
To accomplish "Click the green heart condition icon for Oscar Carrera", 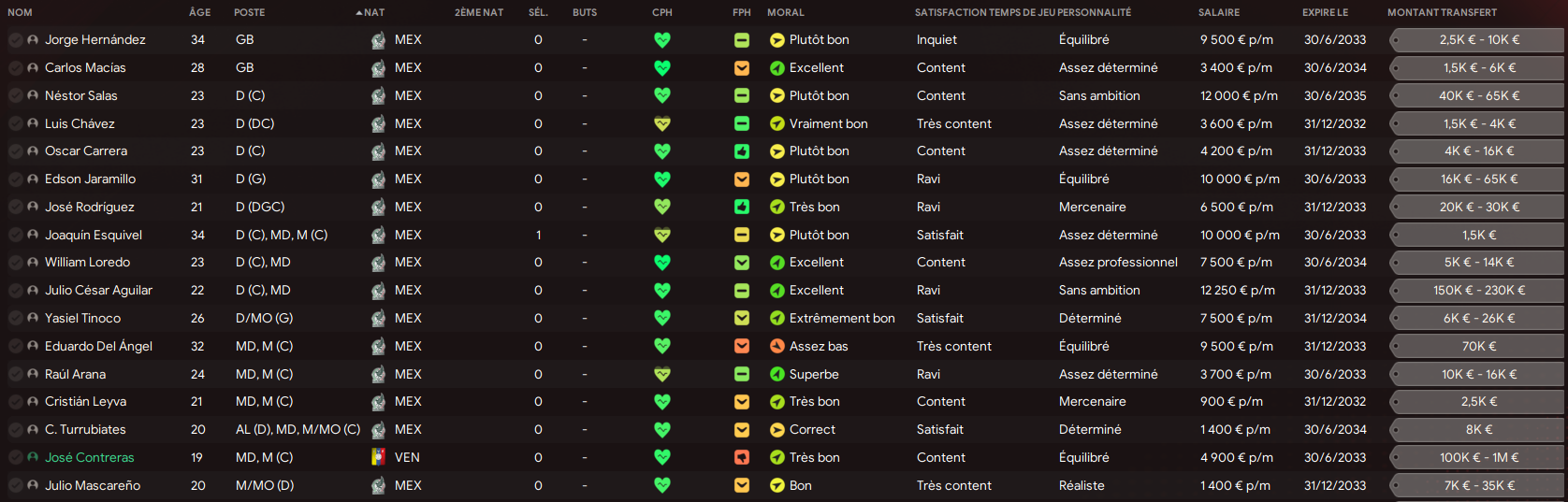I will [x=662, y=151].
